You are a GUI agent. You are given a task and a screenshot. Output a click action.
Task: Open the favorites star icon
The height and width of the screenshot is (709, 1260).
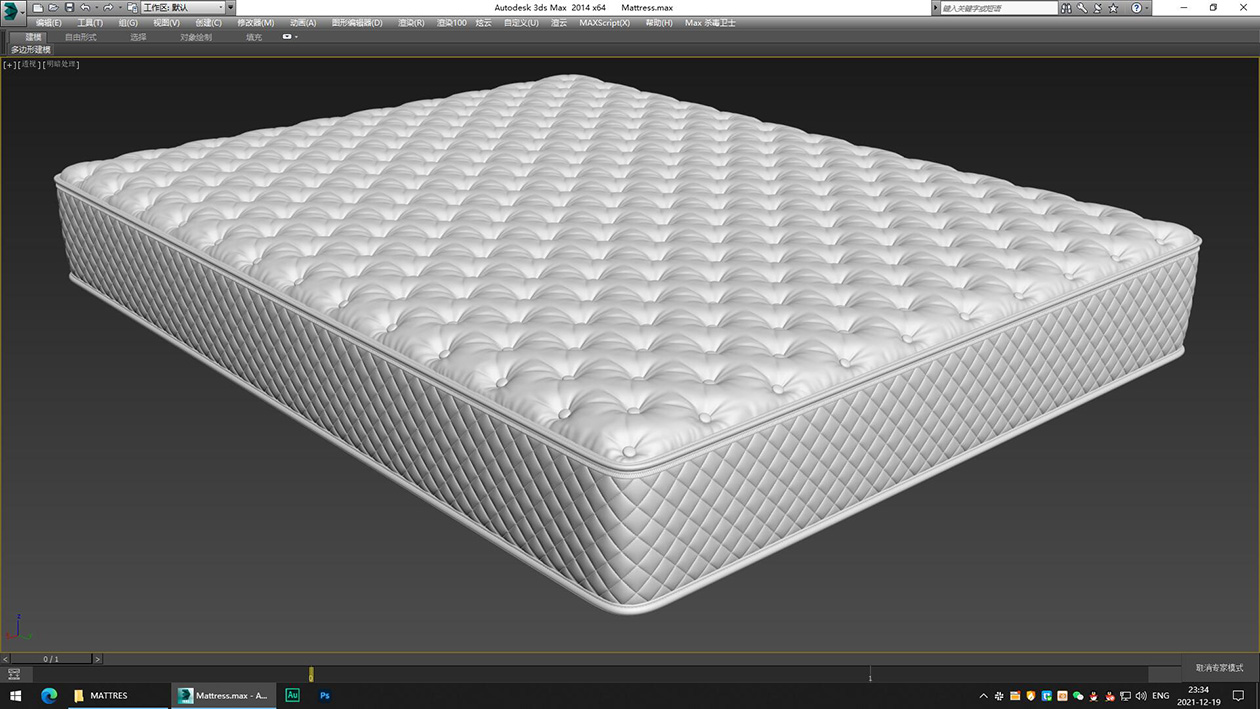[x=1114, y=8]
